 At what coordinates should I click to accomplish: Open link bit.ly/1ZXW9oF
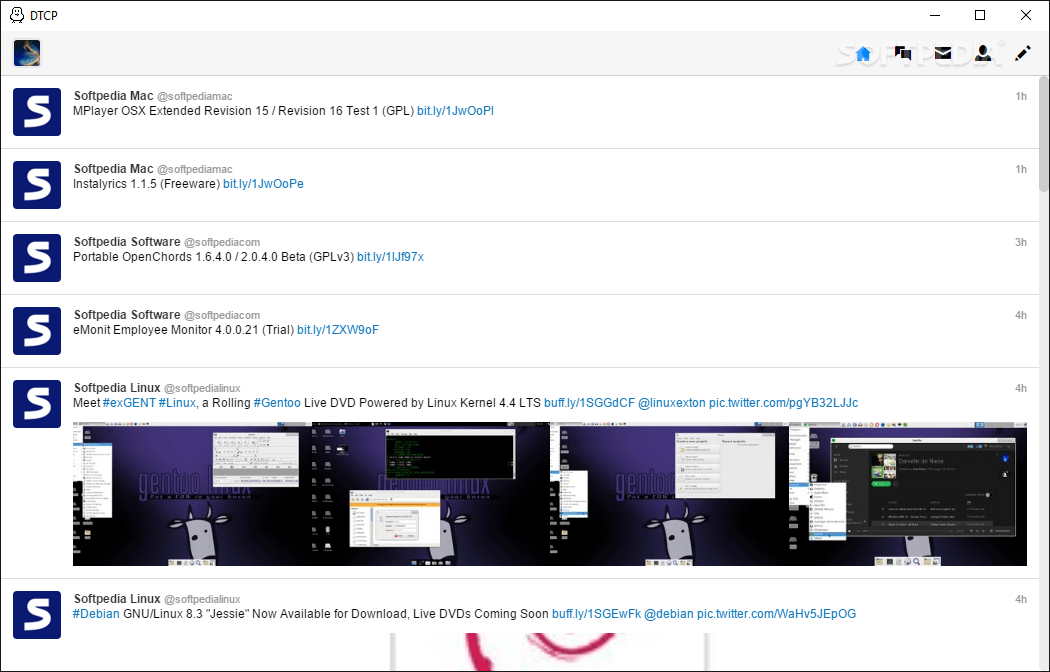[x=338, y=330]
